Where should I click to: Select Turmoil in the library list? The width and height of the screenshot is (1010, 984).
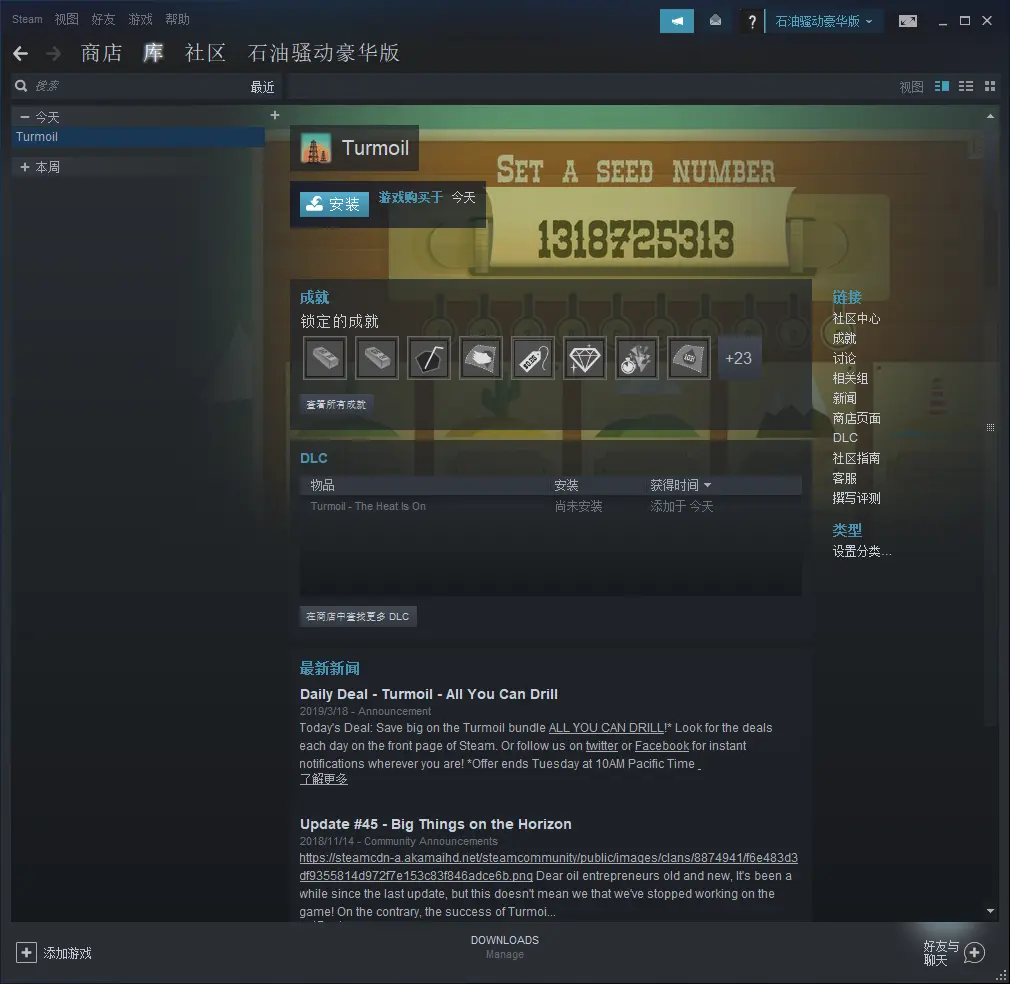138,137
